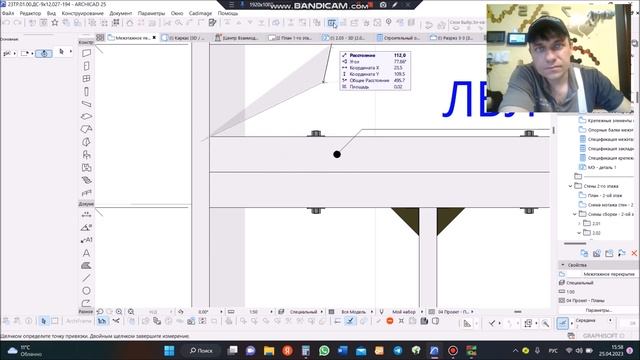Select the Door tool in toolbox

click(x=86, y=66)
